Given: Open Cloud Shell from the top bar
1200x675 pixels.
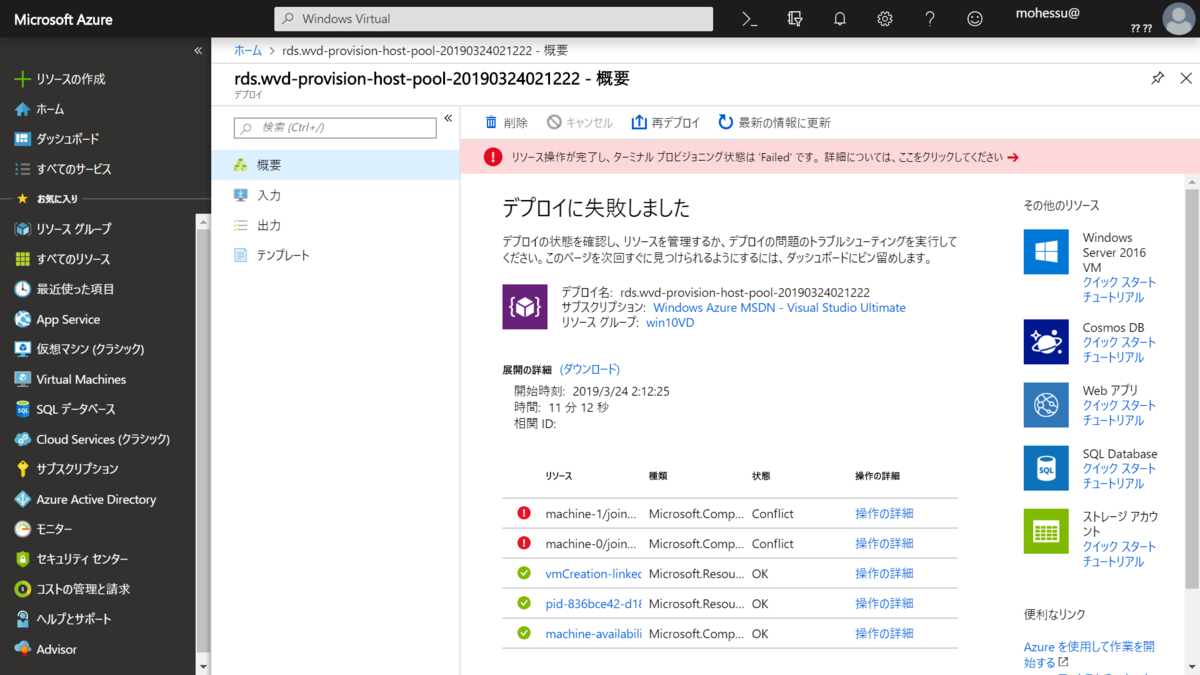Looking at the screenshot, I should [x=750, y=19].
